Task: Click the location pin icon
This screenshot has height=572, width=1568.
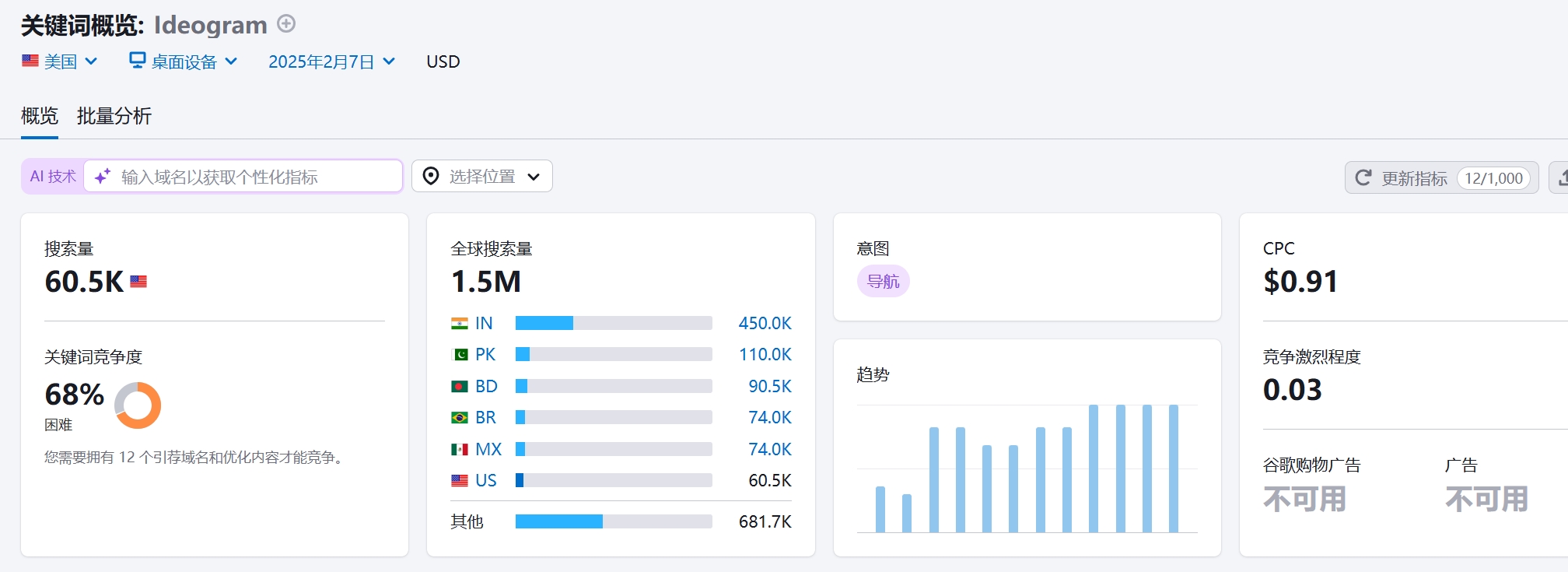Action: [430, 176]
